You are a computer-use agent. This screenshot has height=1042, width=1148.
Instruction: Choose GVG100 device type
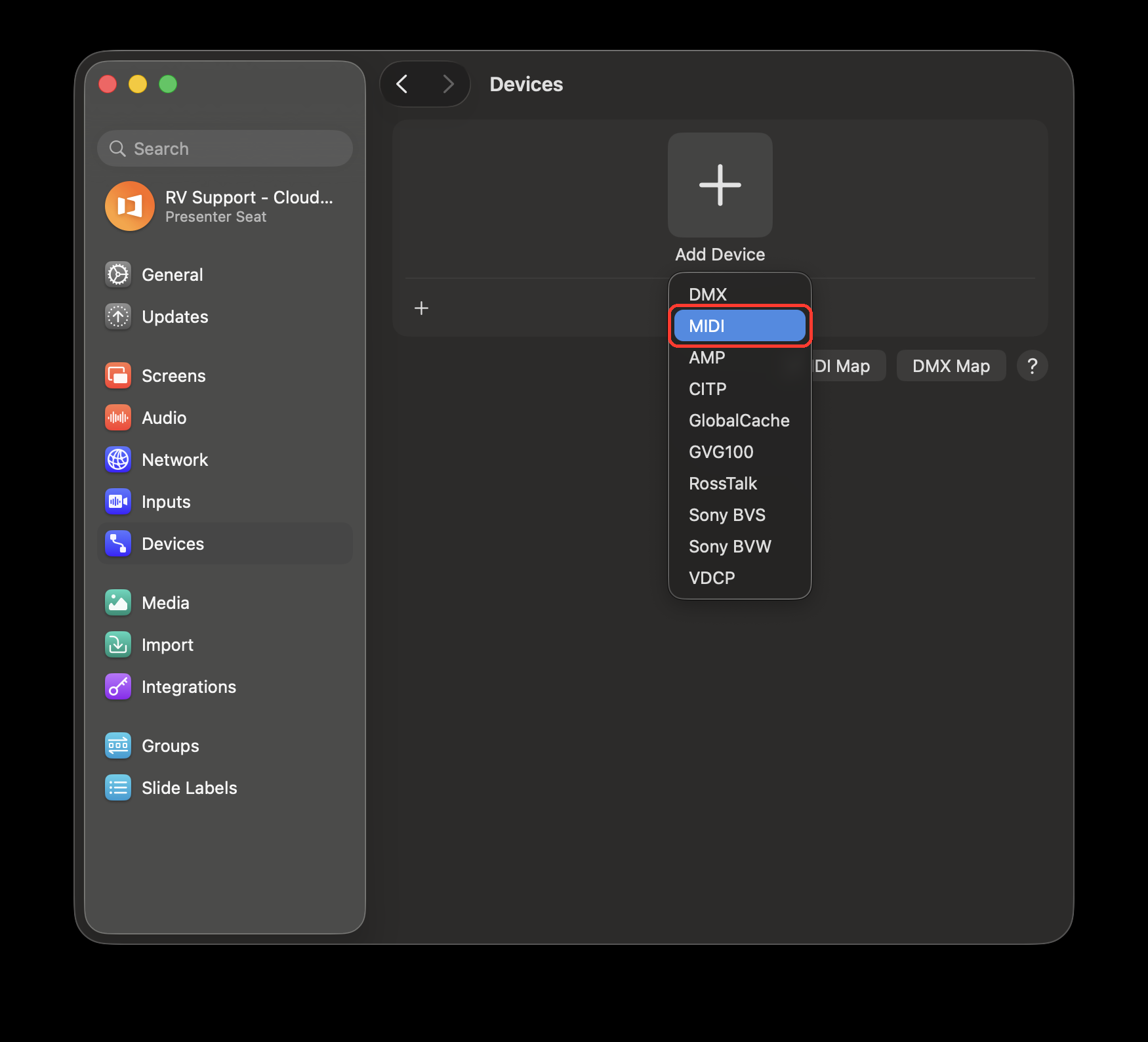point(740,451)
